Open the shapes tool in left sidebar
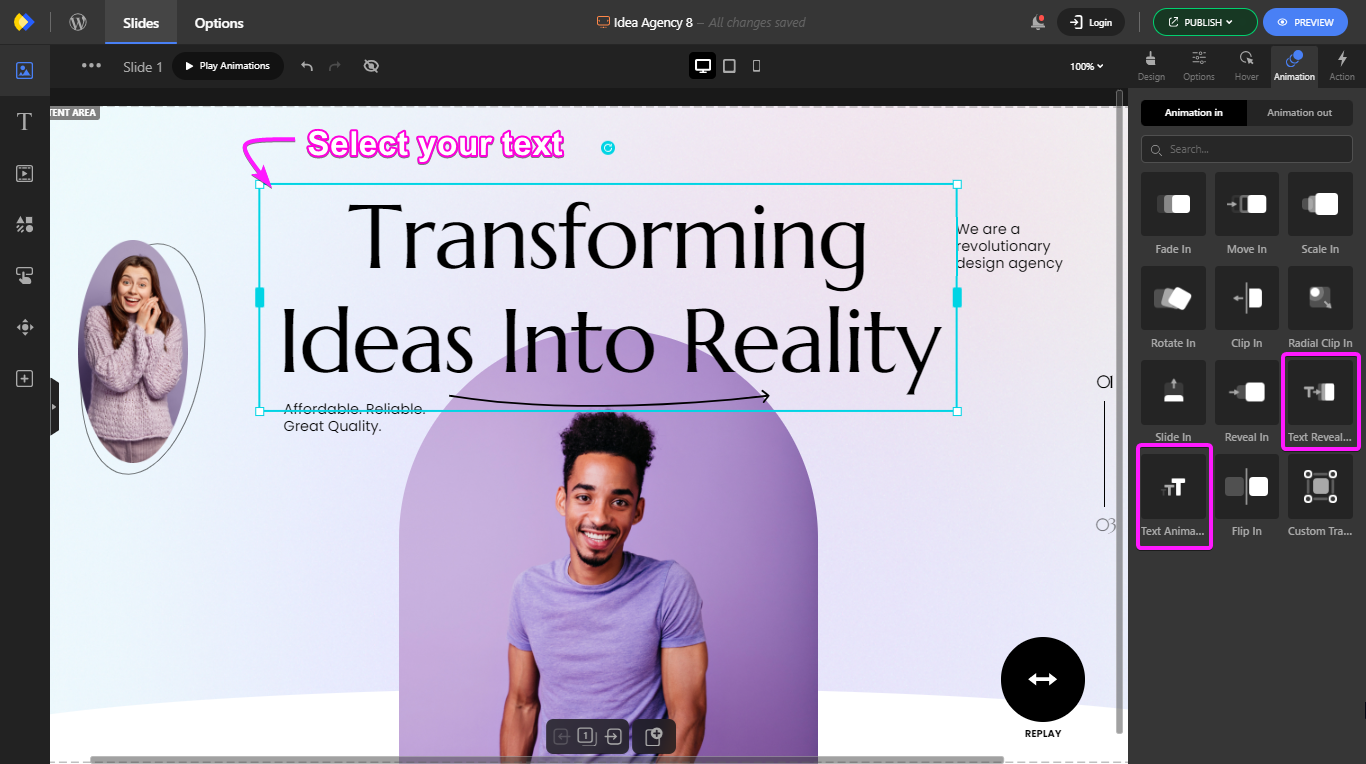The height and width of the screenshot is (764, 1366). click(x=24, y=224)
